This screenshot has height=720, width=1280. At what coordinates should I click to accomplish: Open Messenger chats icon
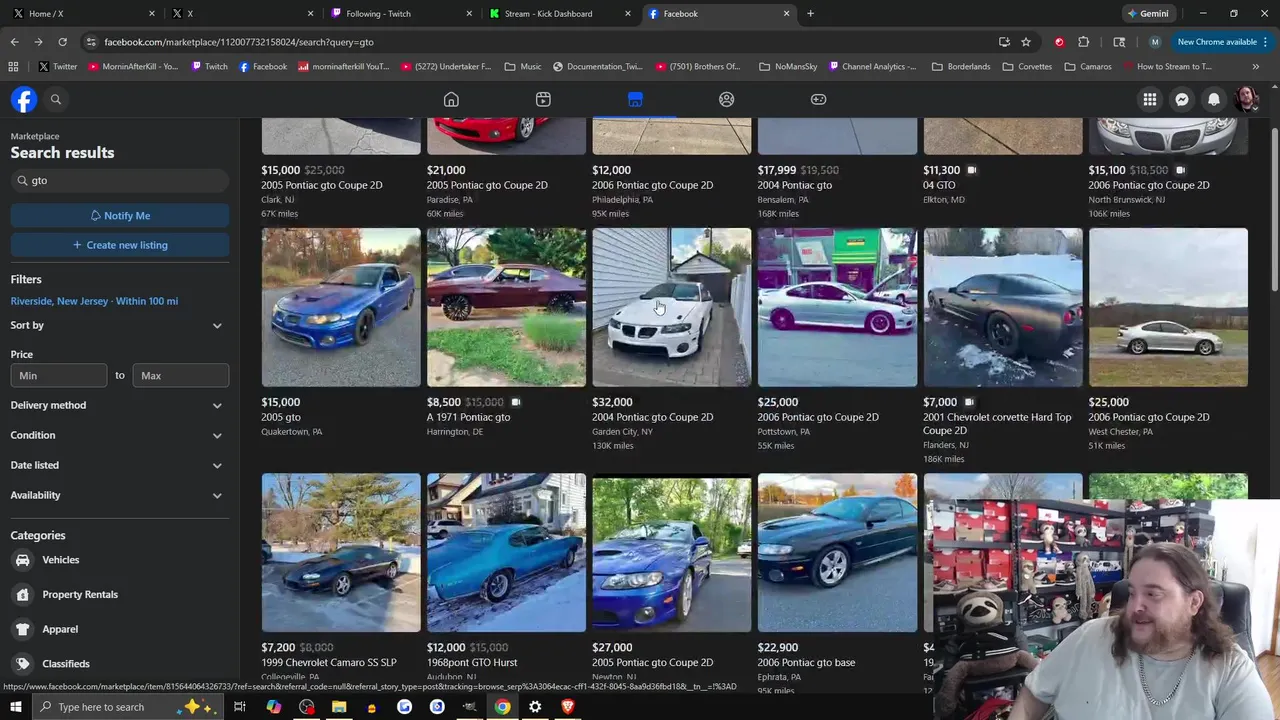click(1182, 99)
